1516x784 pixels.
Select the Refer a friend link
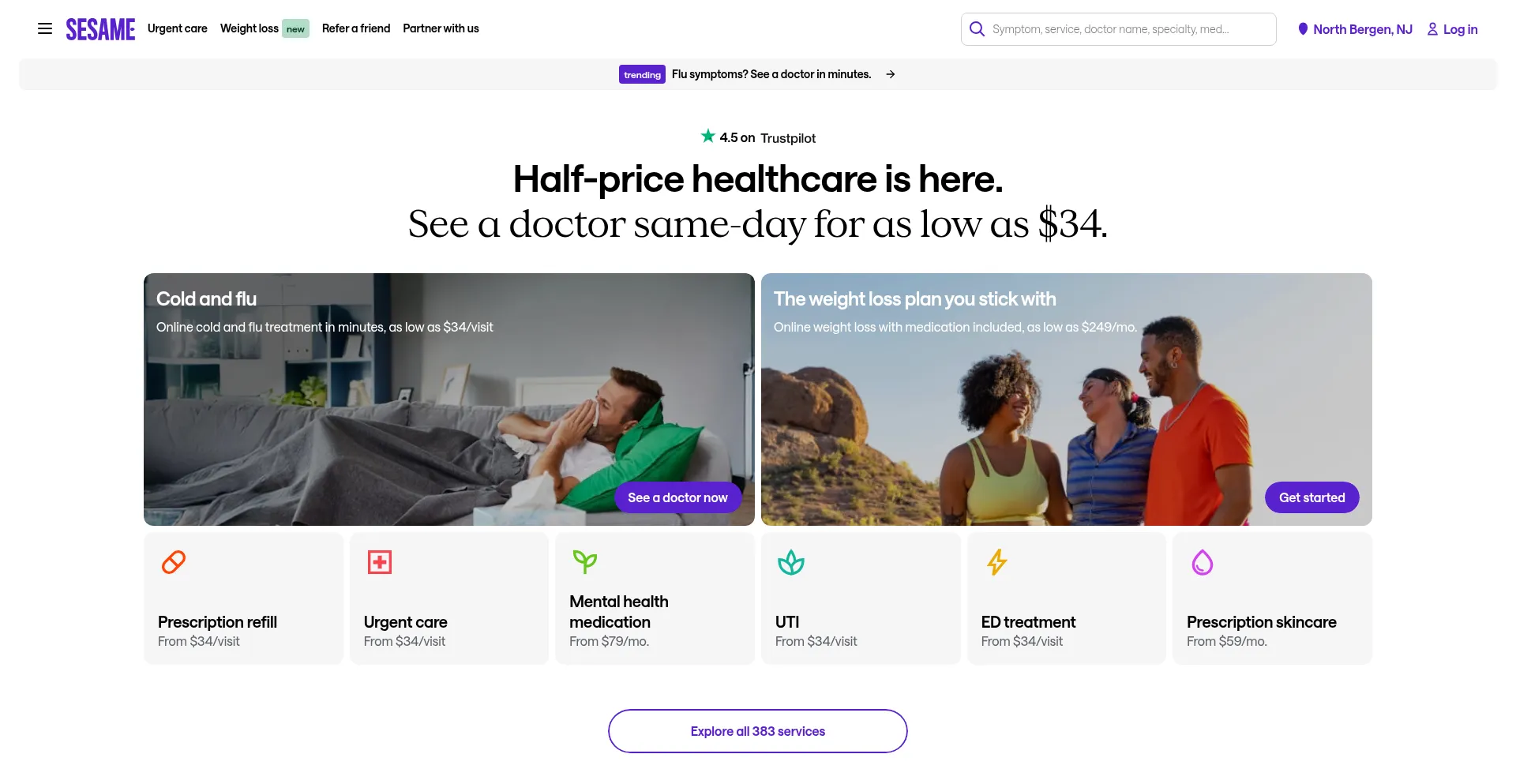point(356,28)
